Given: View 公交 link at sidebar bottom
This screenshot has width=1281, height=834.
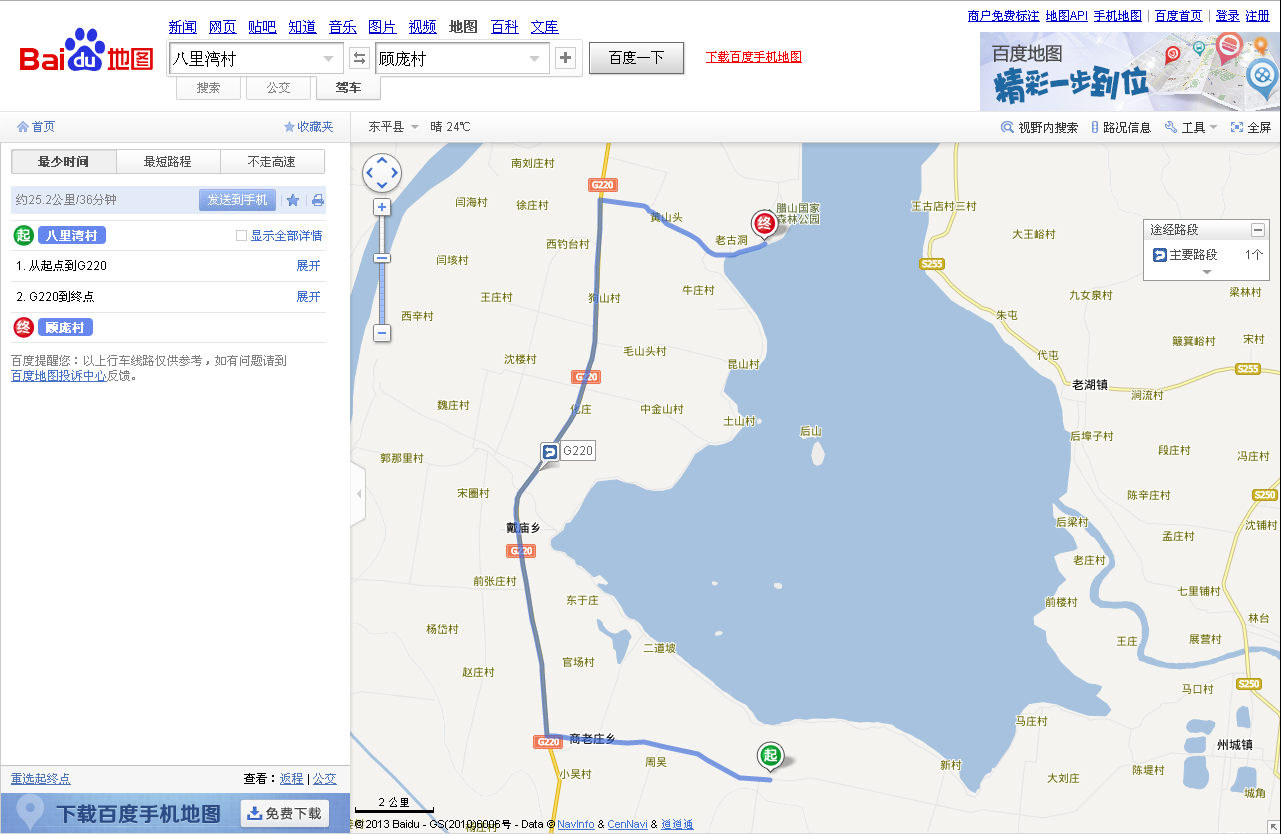Looking at the screenshot, I should [324, 778].
